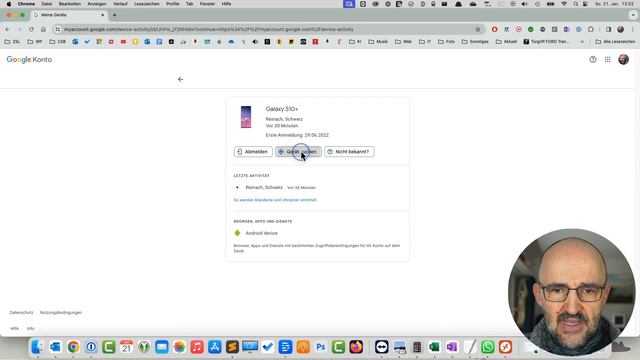Open a new tab with the plus button

(x=114, y=15)
